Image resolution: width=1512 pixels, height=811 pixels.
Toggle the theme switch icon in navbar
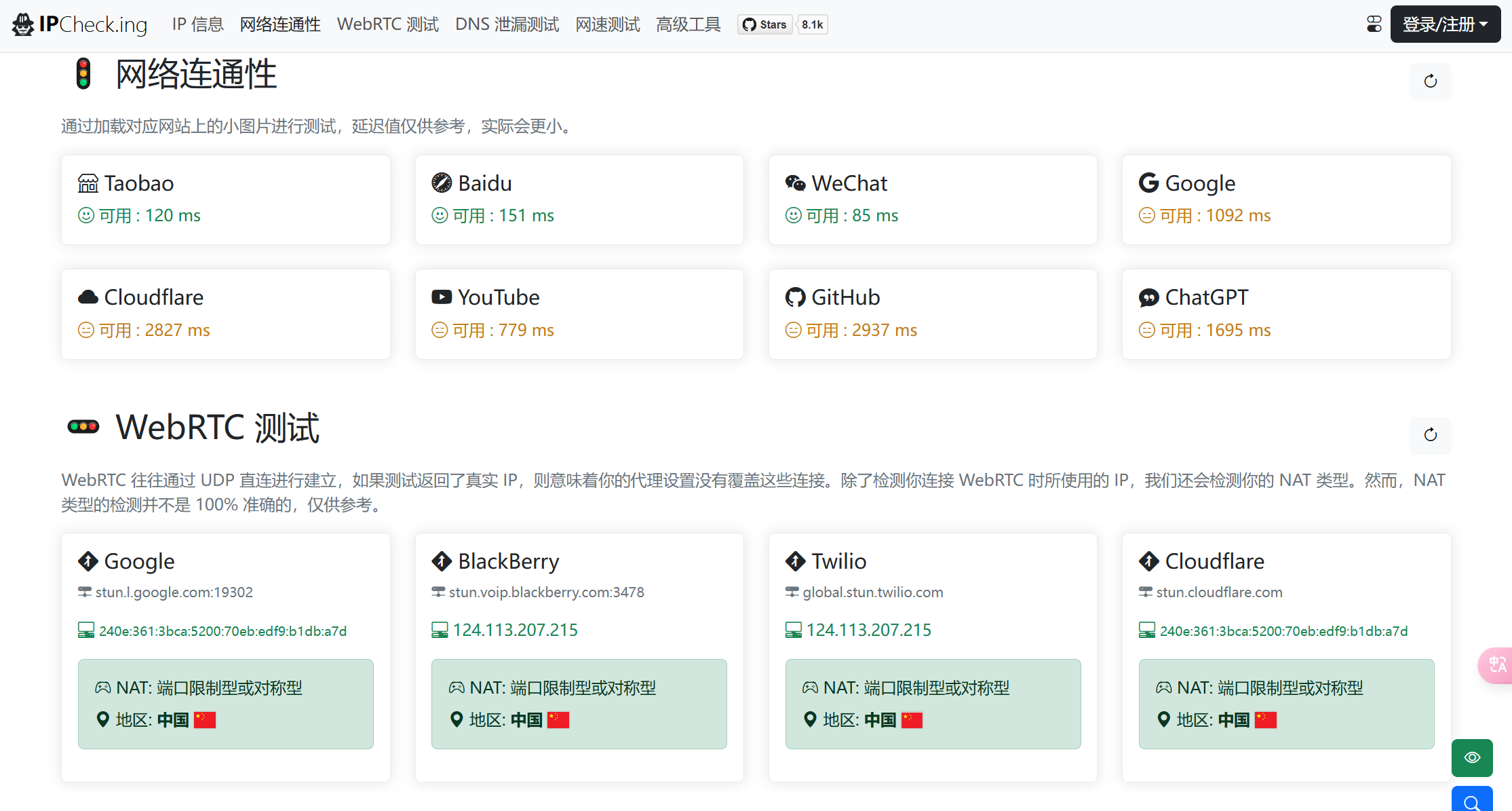1374,24
